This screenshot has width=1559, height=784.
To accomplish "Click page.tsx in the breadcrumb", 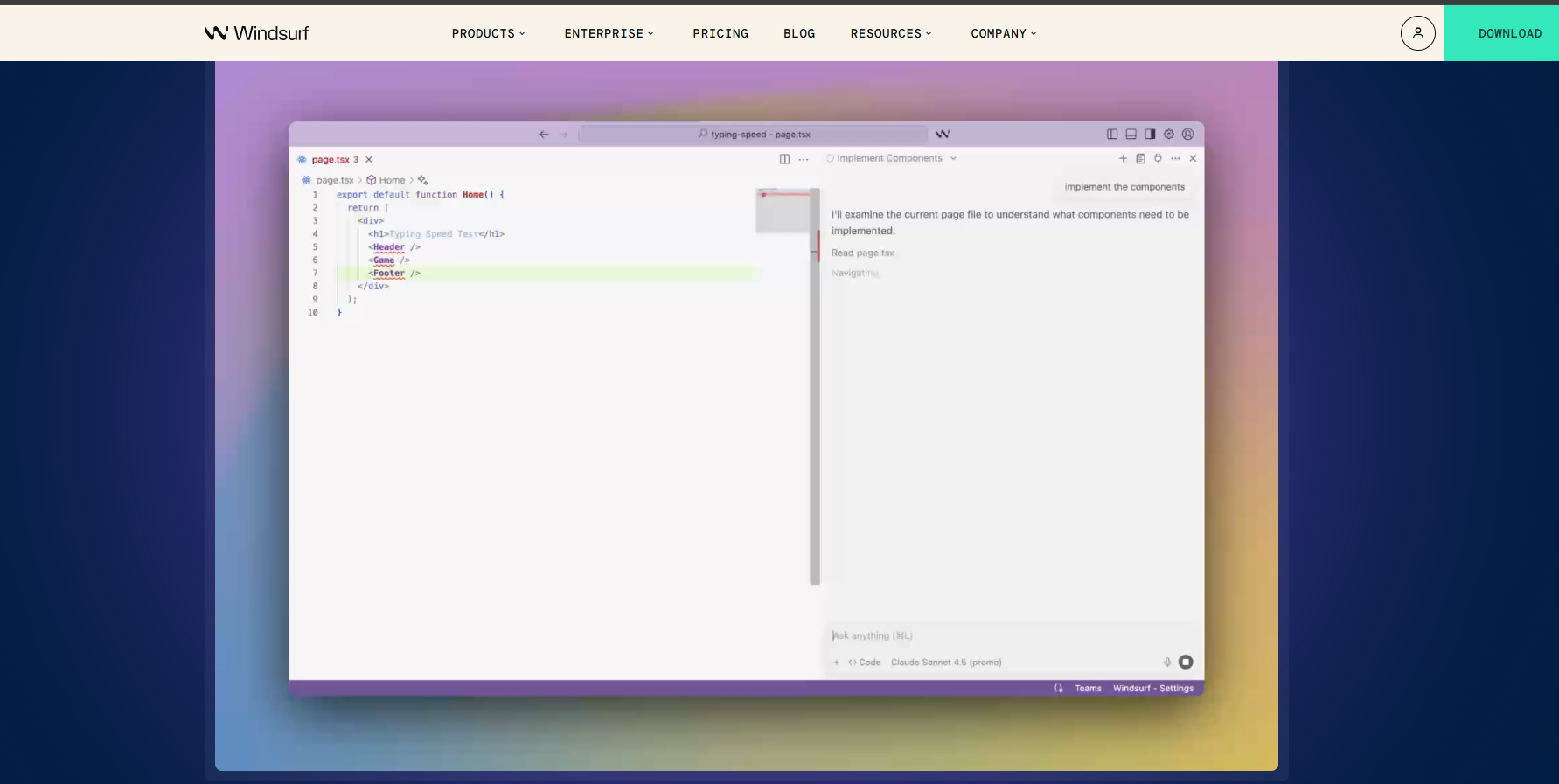I will point(335,181).
